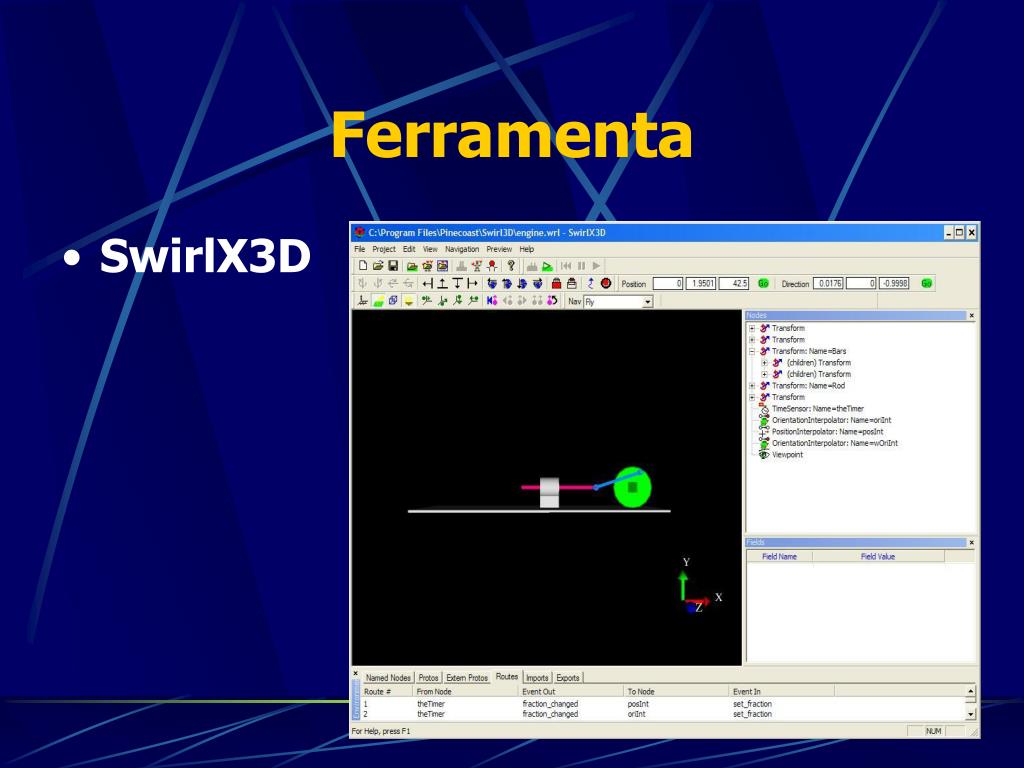Image resolution: width=1024 pixels, height=768 pixels.
Task: Collapse the Transform: Name=Bars node
Action: [752, 351]
